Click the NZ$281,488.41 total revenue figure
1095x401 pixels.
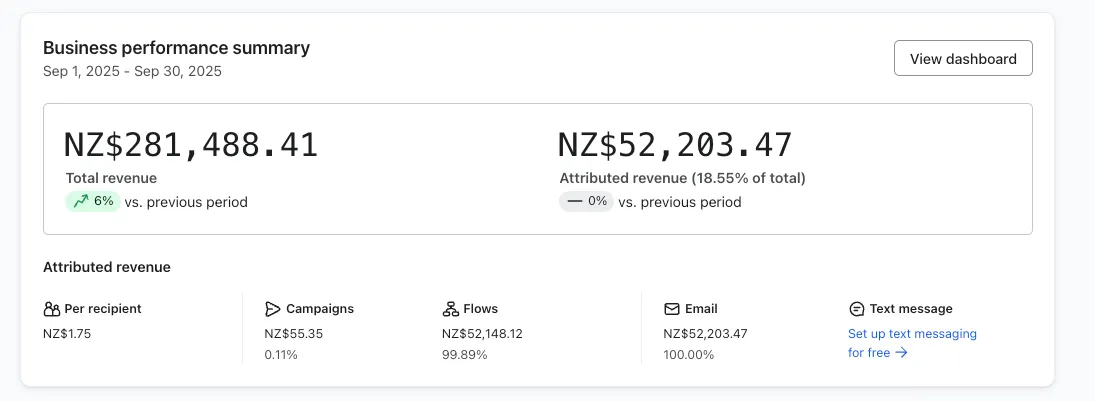pos(191,145)
